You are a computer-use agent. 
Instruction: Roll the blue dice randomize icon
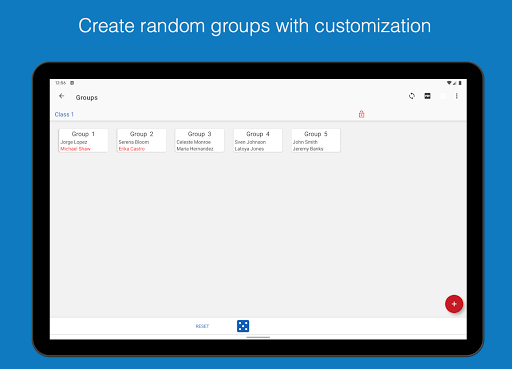(243, 326)
